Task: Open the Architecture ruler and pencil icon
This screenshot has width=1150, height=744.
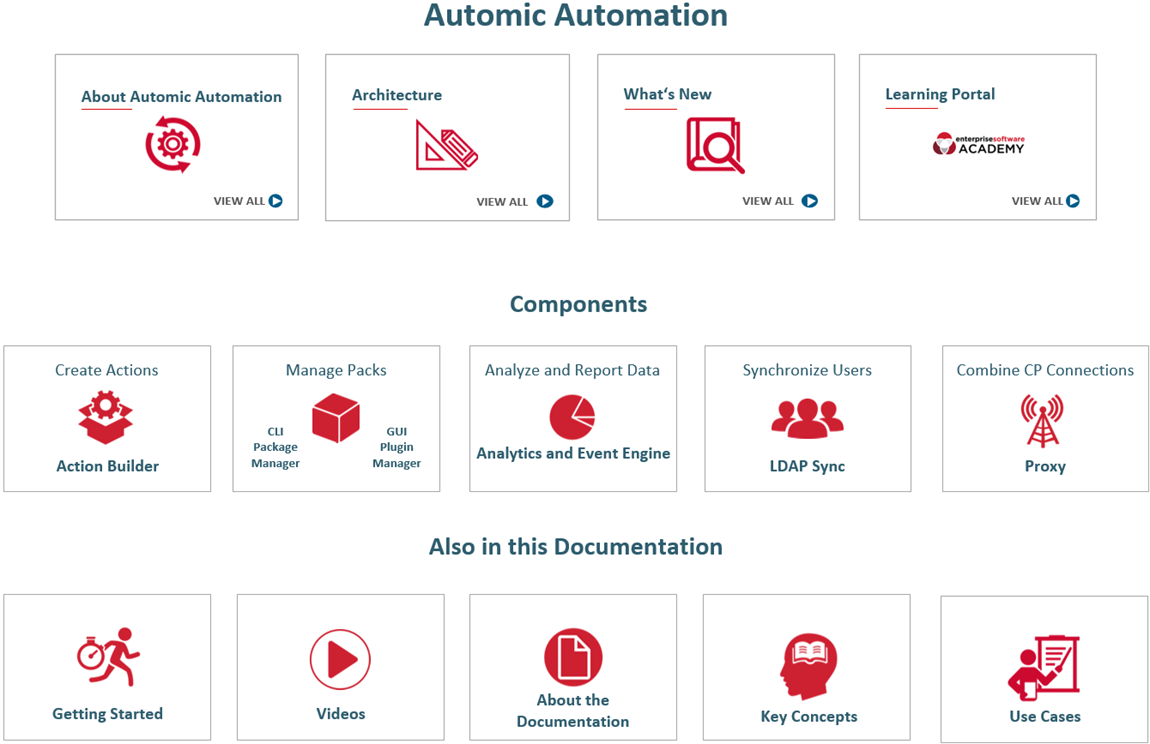Action: tap(446, 145)
